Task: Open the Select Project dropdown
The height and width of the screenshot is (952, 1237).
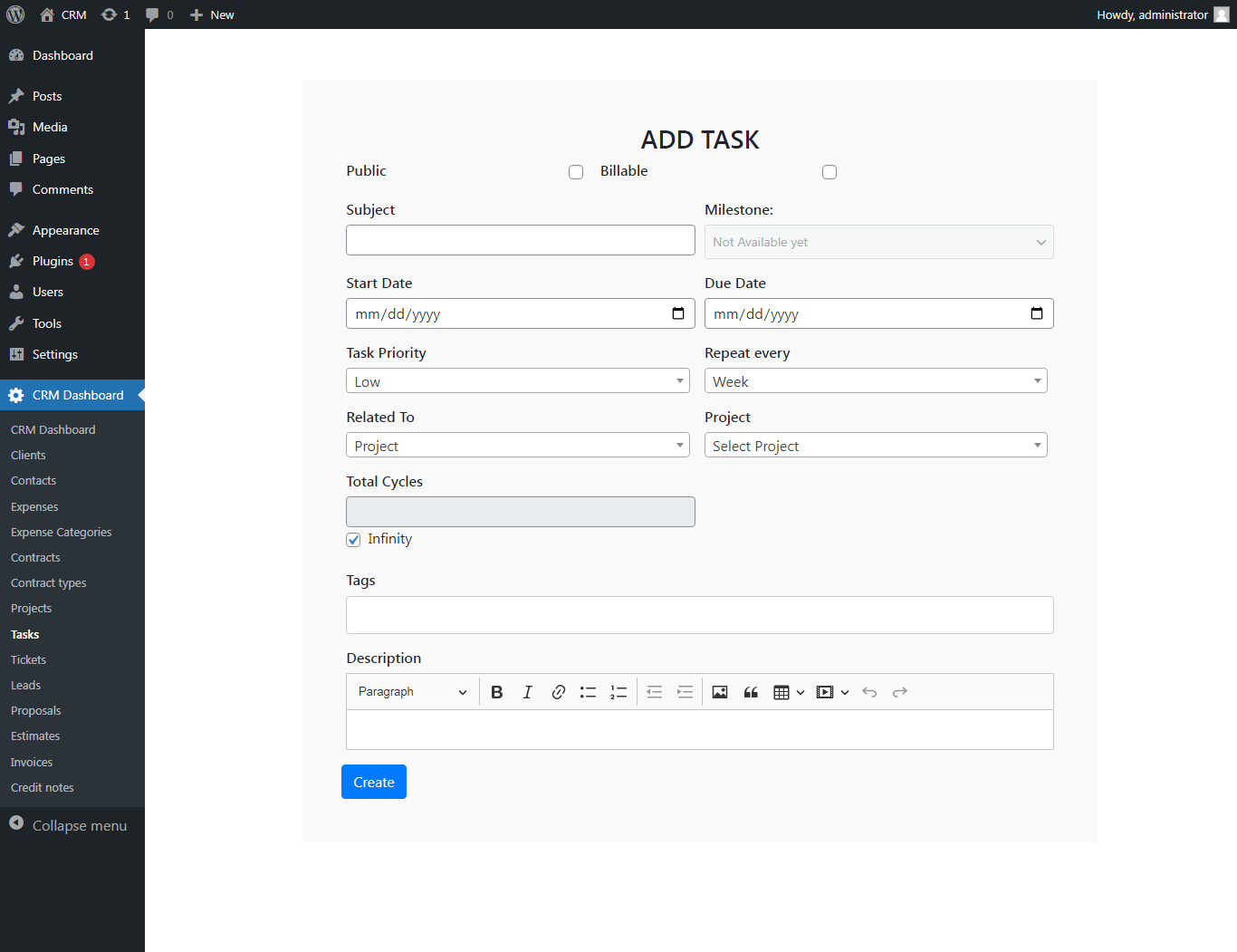Action: pyautogui.click(x=875, y=445)
